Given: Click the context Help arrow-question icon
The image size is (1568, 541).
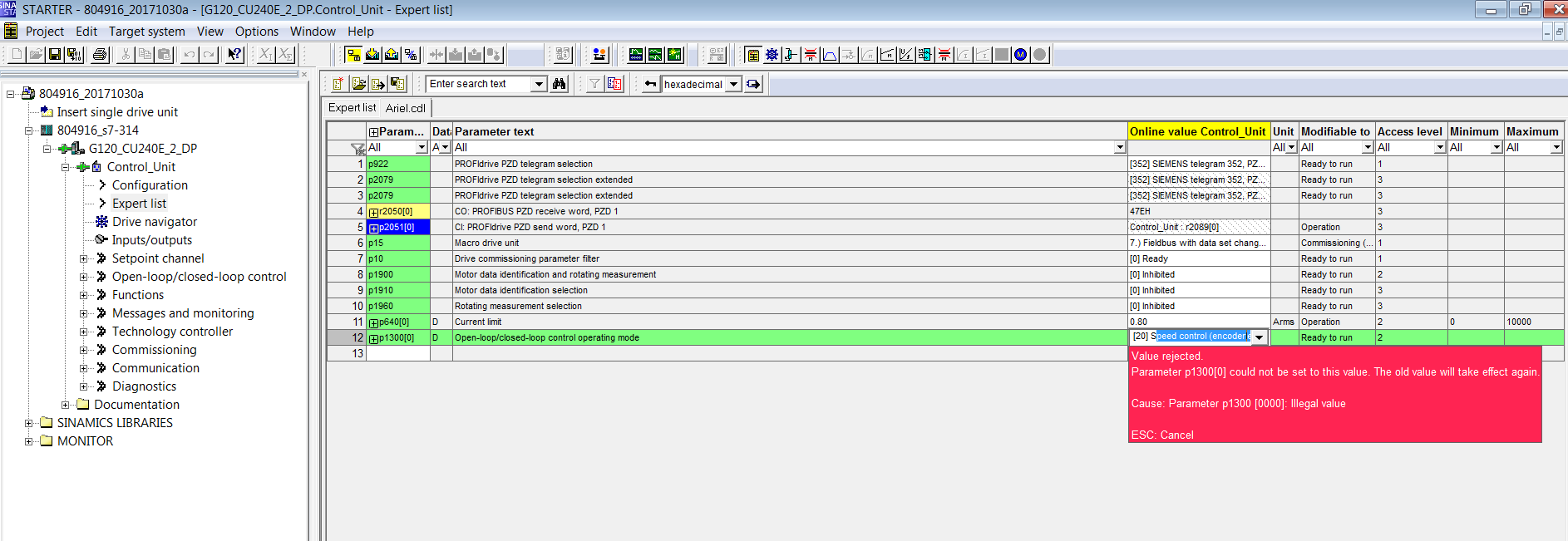Looking at the screenshot, I should [x=235, y=55].
